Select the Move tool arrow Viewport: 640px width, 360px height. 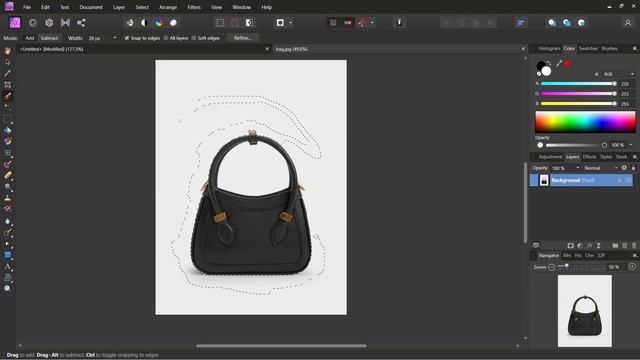click(7, 62)
